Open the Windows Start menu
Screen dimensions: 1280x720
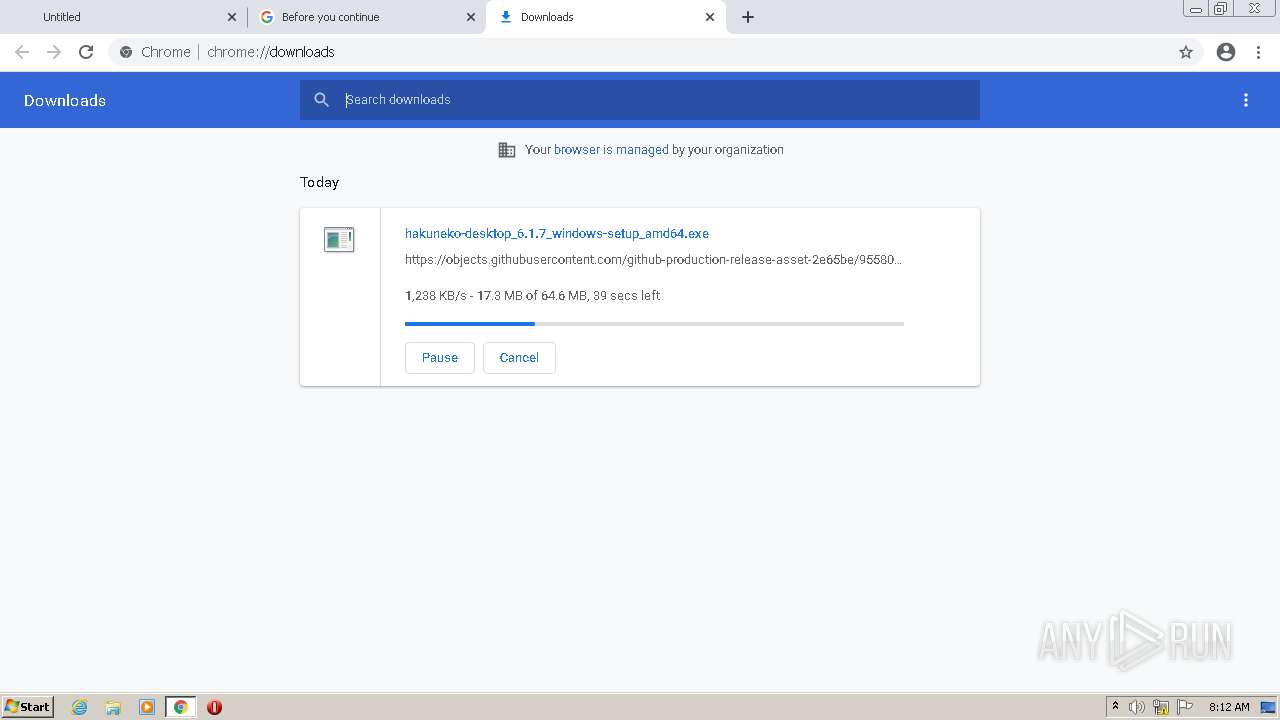[28, 707]
